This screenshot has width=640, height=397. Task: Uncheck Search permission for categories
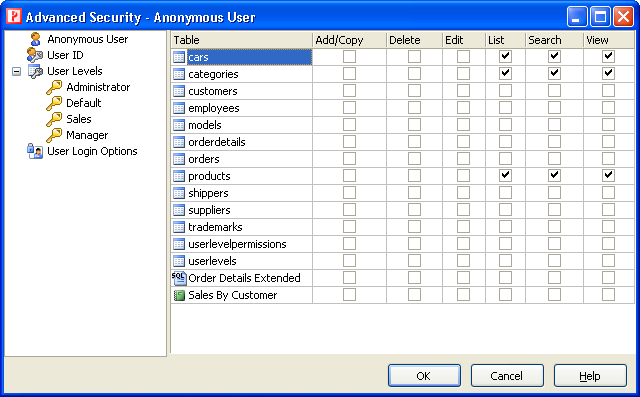[554, 73]
